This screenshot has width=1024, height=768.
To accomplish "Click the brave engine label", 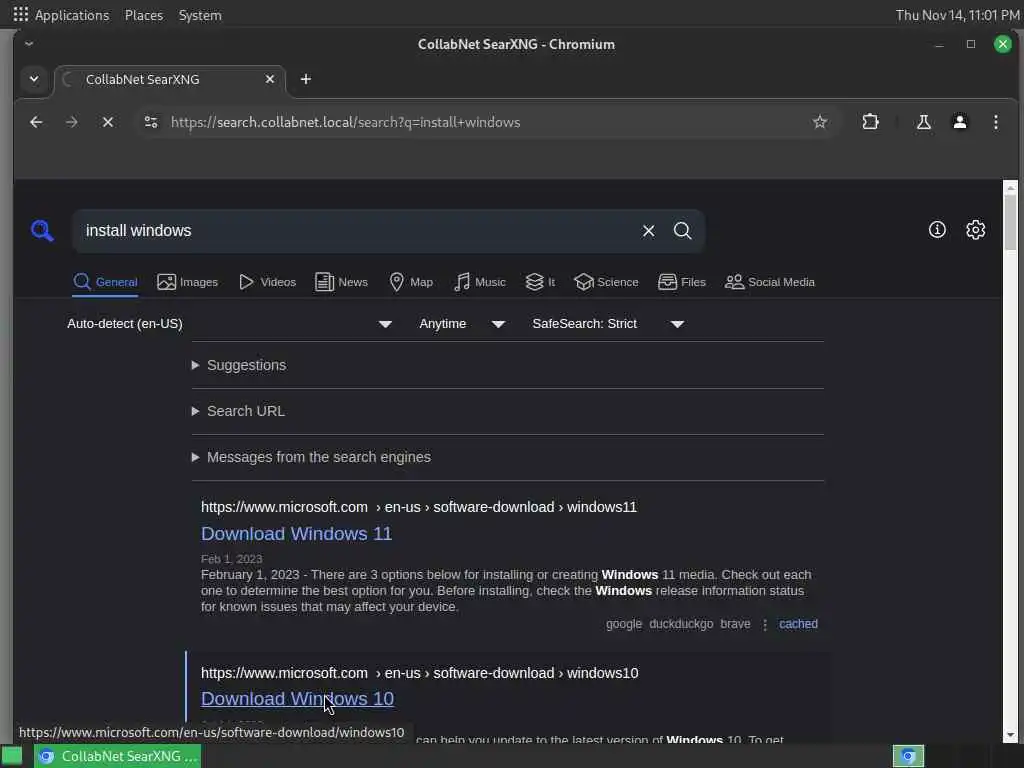I will 735,624.
